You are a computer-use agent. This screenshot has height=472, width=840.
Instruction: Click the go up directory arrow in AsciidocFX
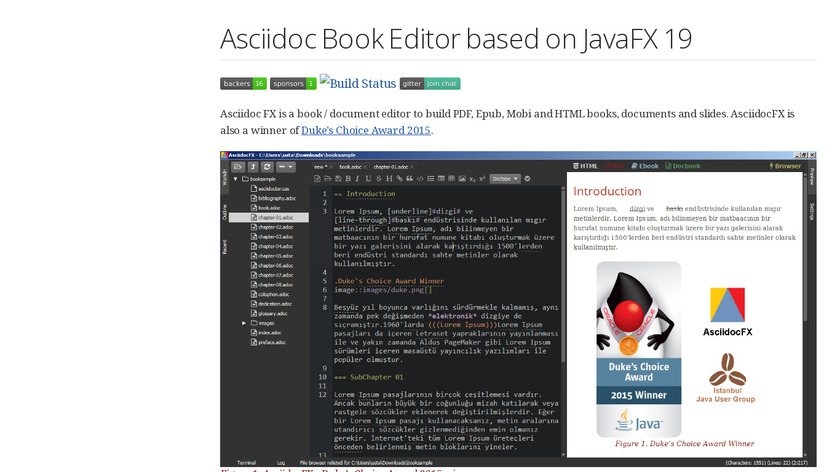pyautogui.click(x=253, y=167)
